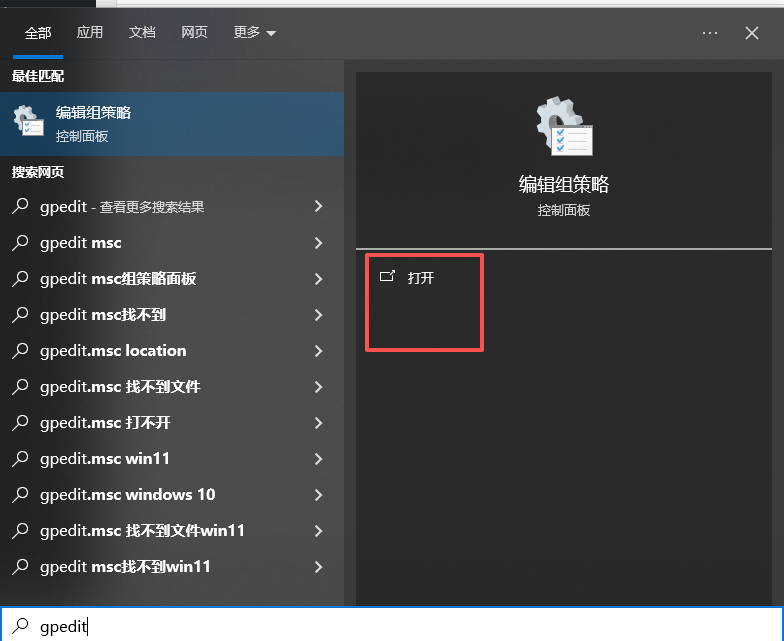784x641 pixels.
Task: Switch to the 网页 tab
Action: [194, 33]
